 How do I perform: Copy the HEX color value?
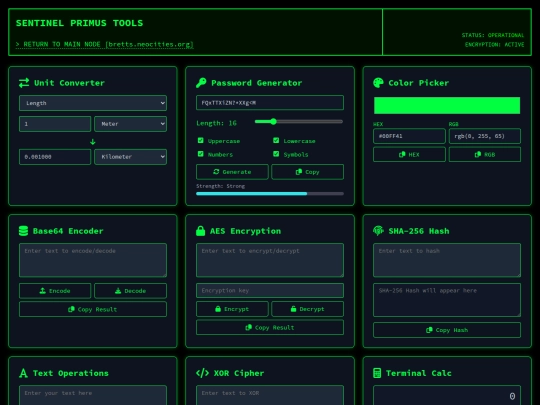[409, 155]
